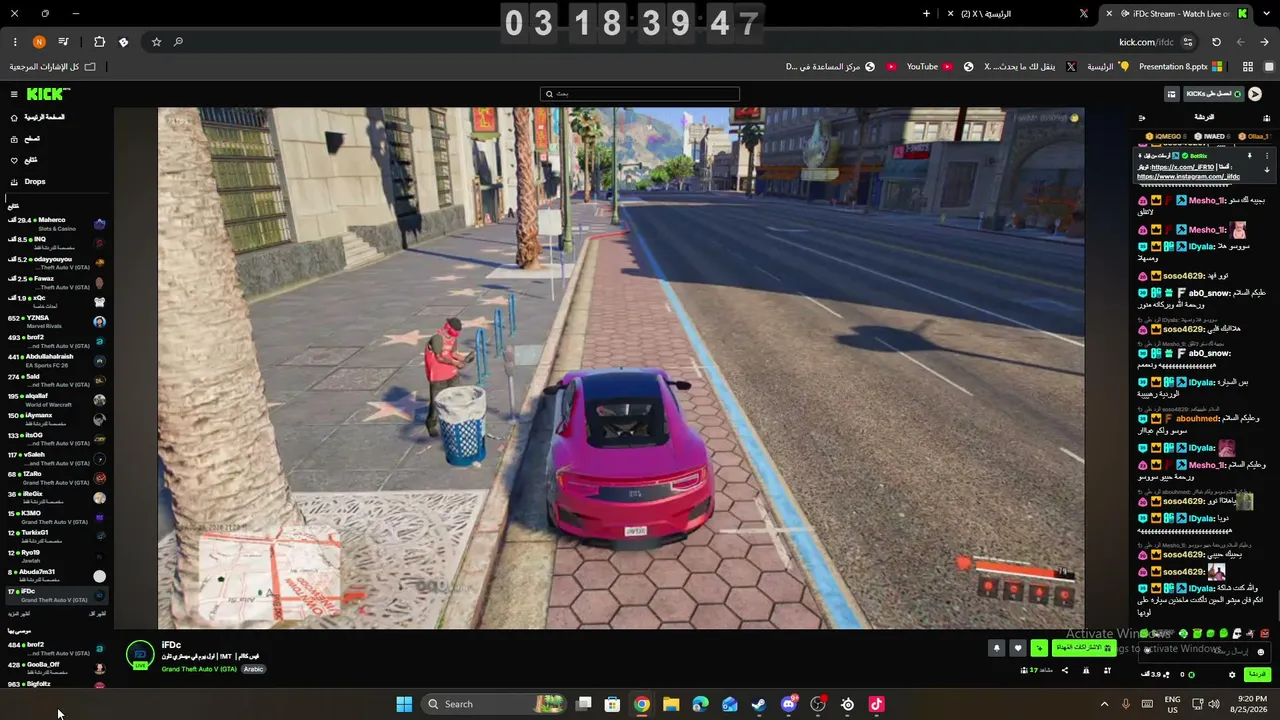Open the ENG US language switcher
Screen dimensions: 1280x720
coord(1172,704)
